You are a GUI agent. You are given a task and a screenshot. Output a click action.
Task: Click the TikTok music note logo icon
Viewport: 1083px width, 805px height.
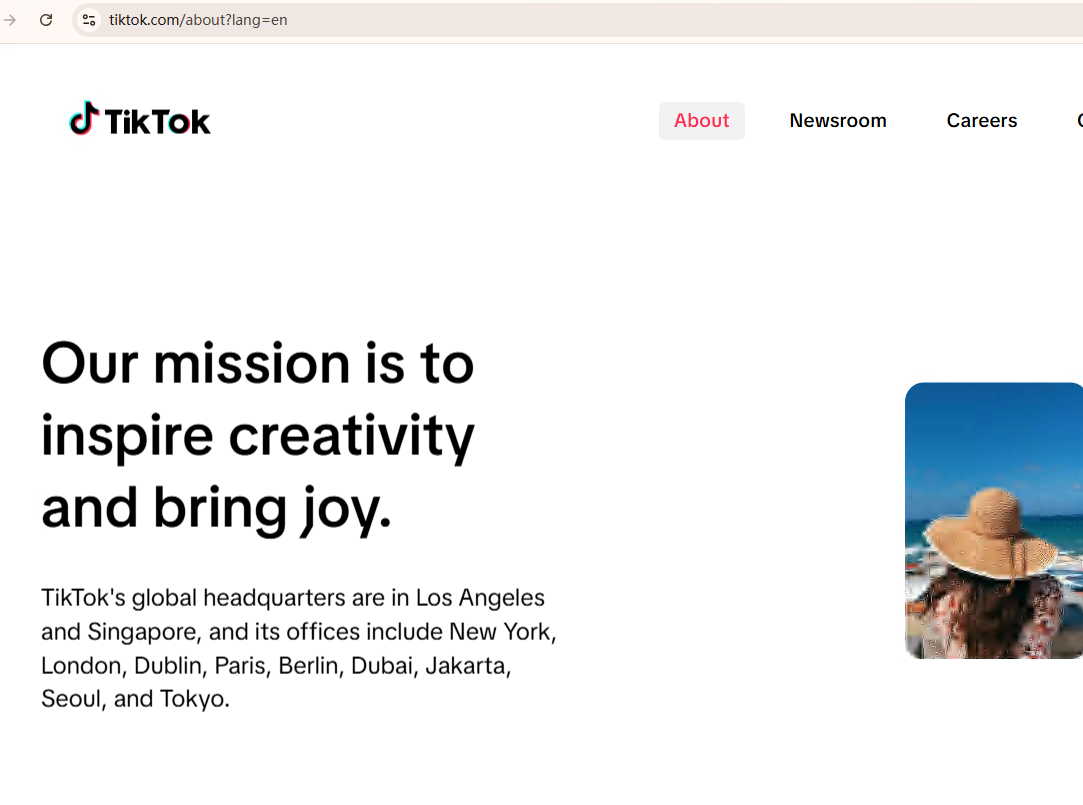pyautogui.click(x=84, y=119)
